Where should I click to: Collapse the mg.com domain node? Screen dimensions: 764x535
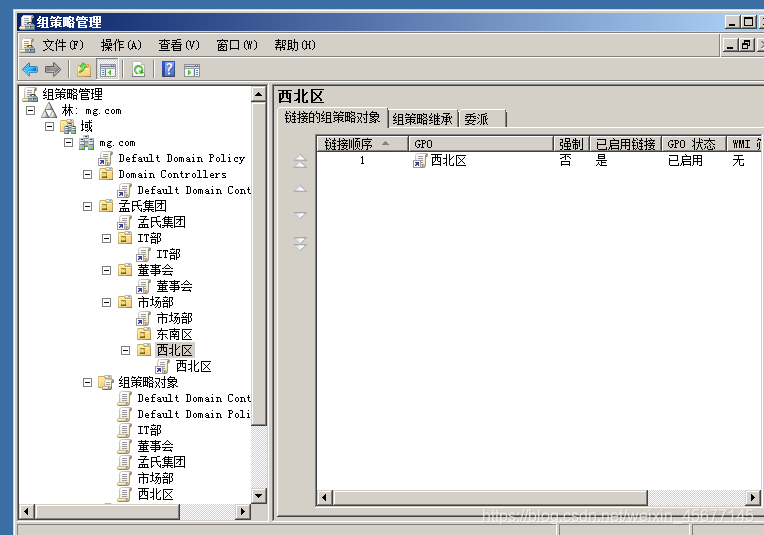(x=68, y=143)
